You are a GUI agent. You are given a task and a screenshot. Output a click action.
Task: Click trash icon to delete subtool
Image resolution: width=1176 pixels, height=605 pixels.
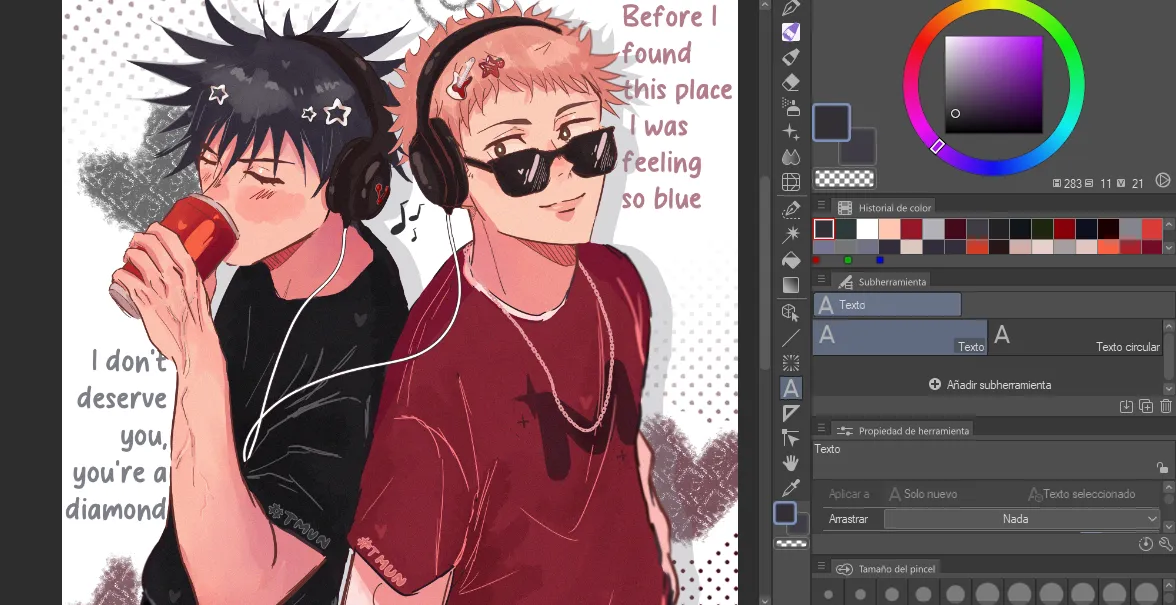tap(1166, 406)
